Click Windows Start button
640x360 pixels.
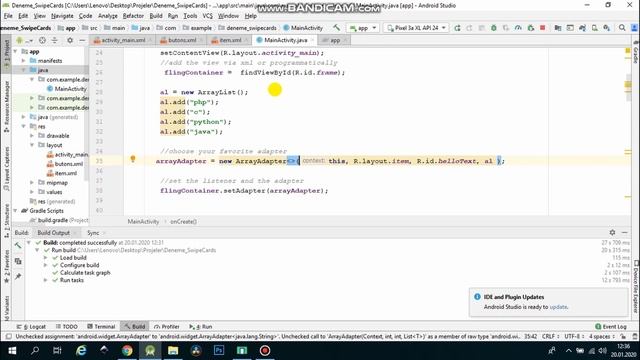coord(12,351)
